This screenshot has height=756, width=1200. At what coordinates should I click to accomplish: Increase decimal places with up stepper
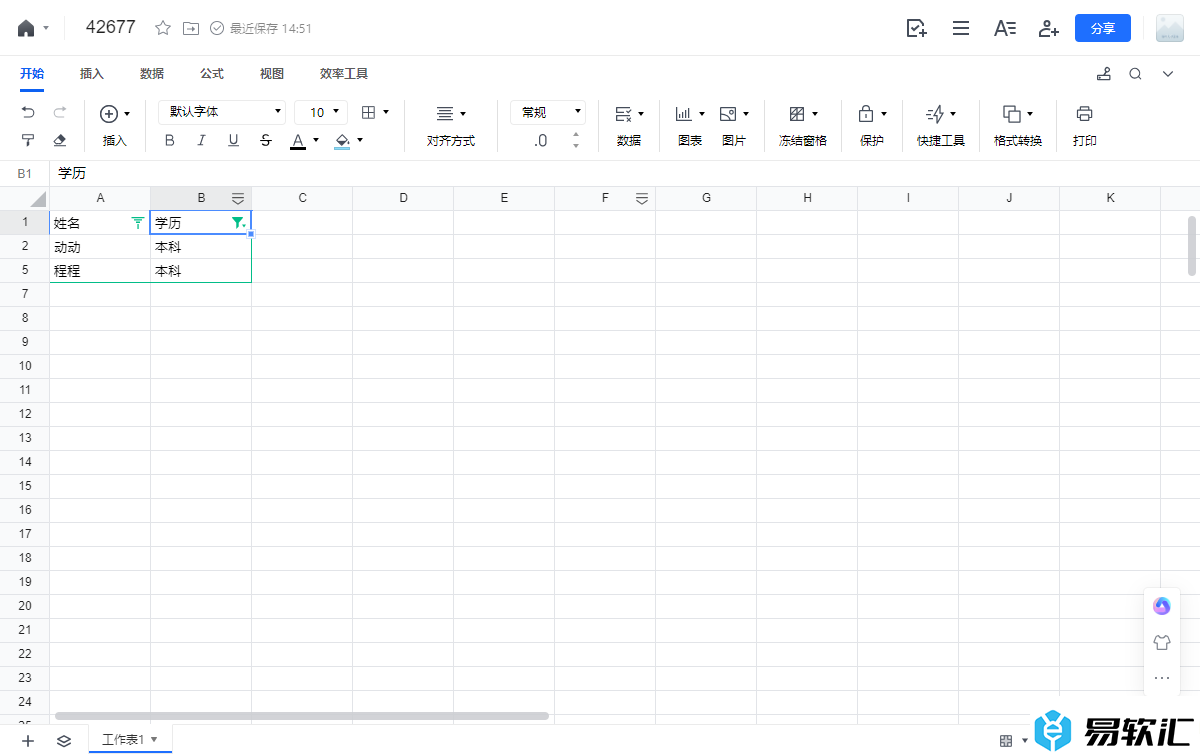click(576, 135)
